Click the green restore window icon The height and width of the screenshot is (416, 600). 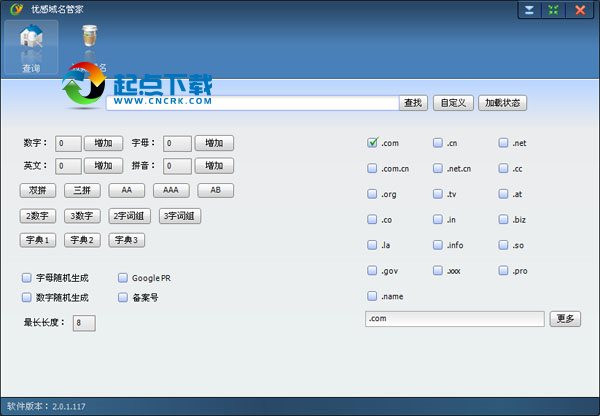(553, 10)
